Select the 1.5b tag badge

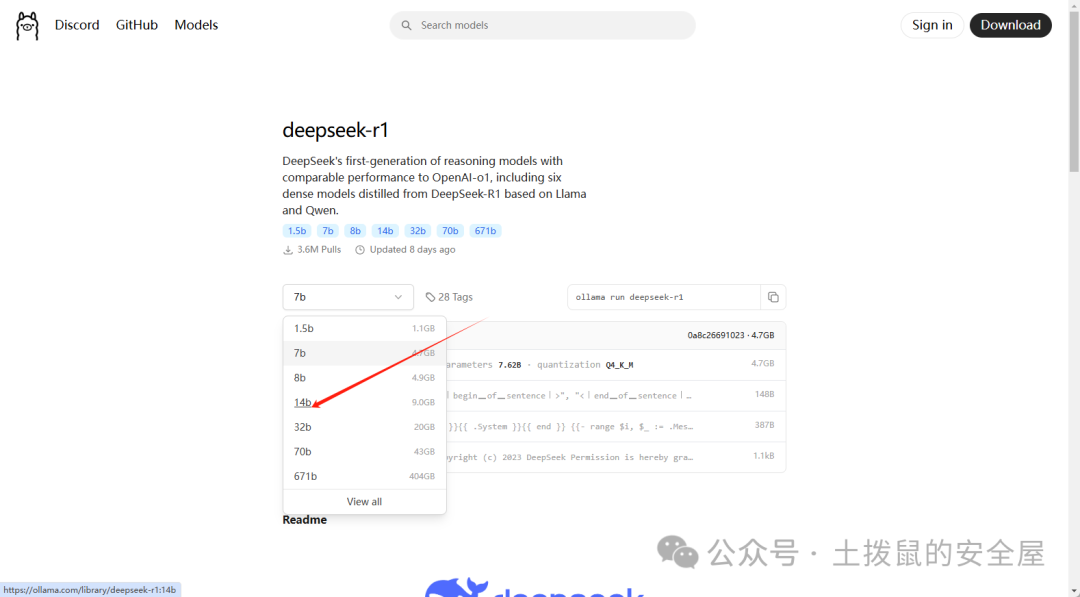click(297, 231)
